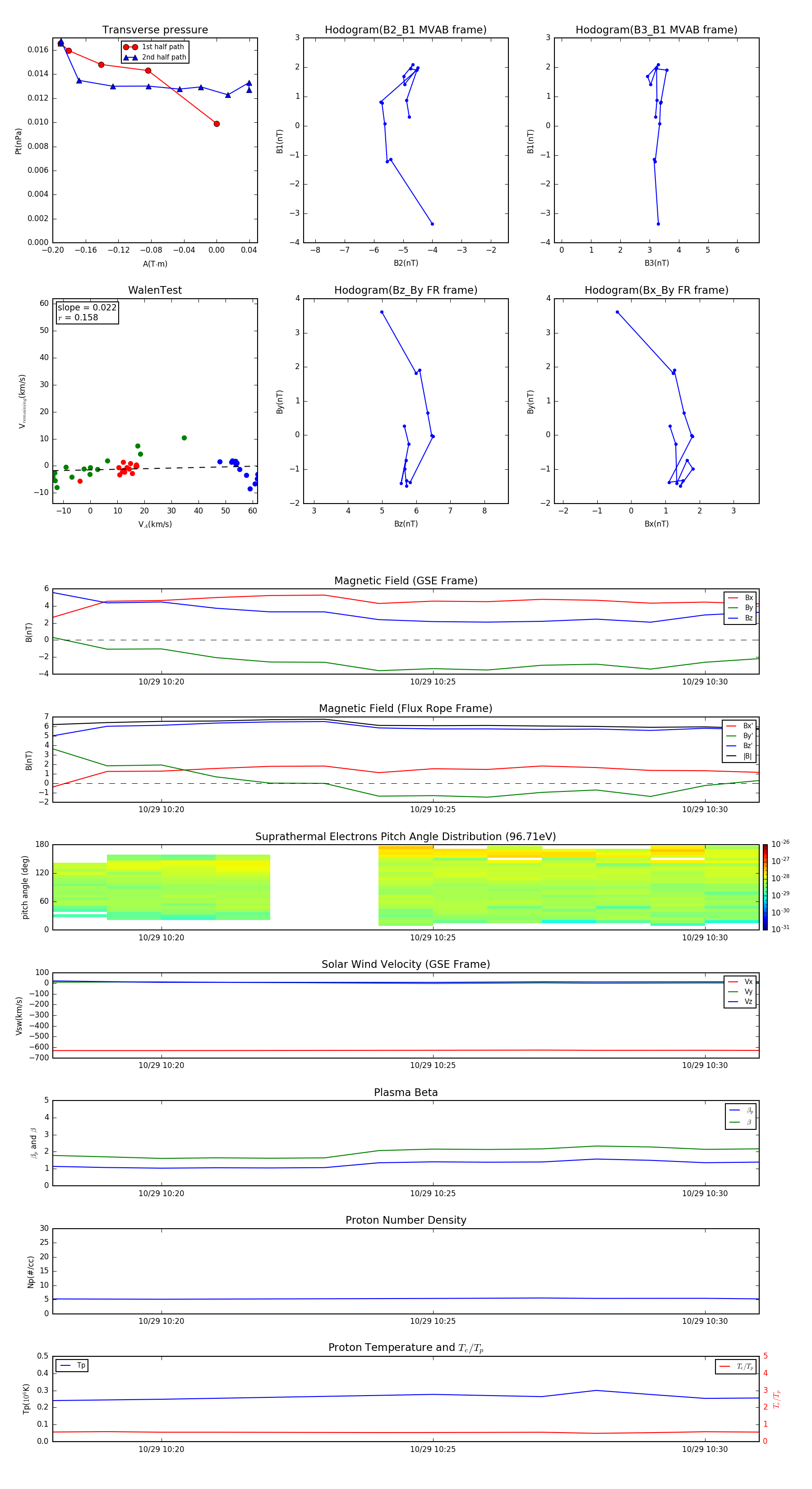Click the Vy legend entry
This screenshot has height=1489, width=812.
pyautogui.click(x=740, y=992)
